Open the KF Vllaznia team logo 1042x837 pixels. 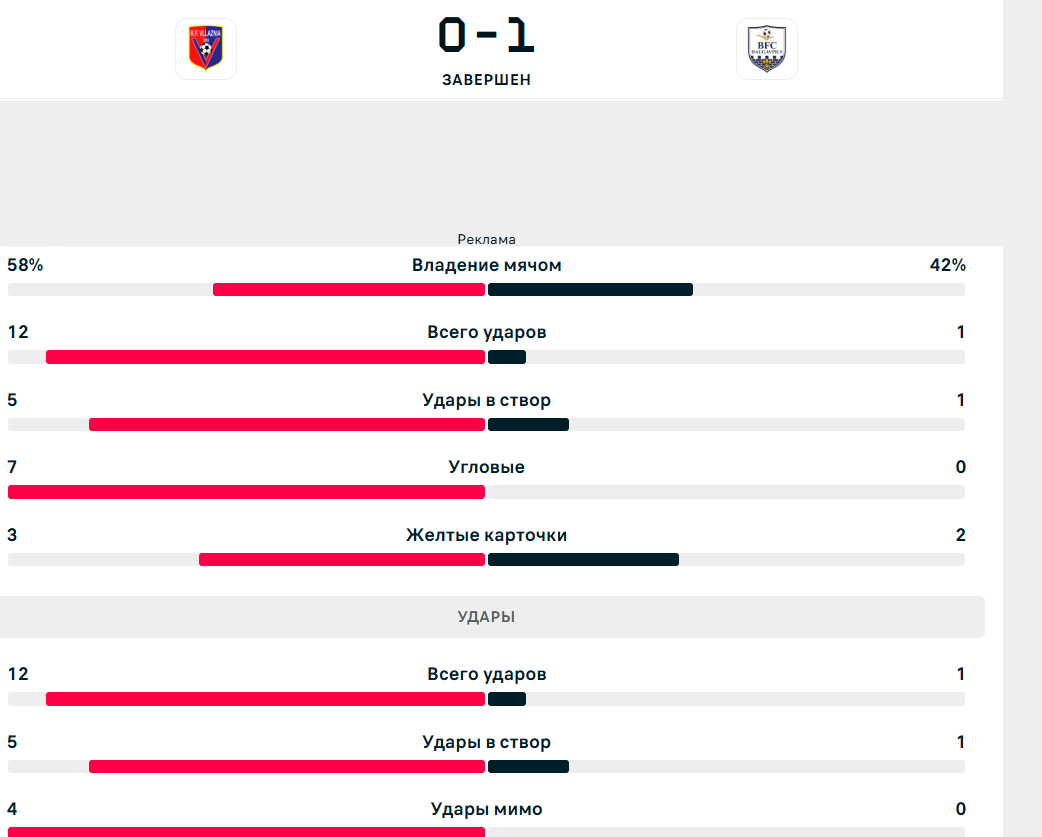coord(206,48)
